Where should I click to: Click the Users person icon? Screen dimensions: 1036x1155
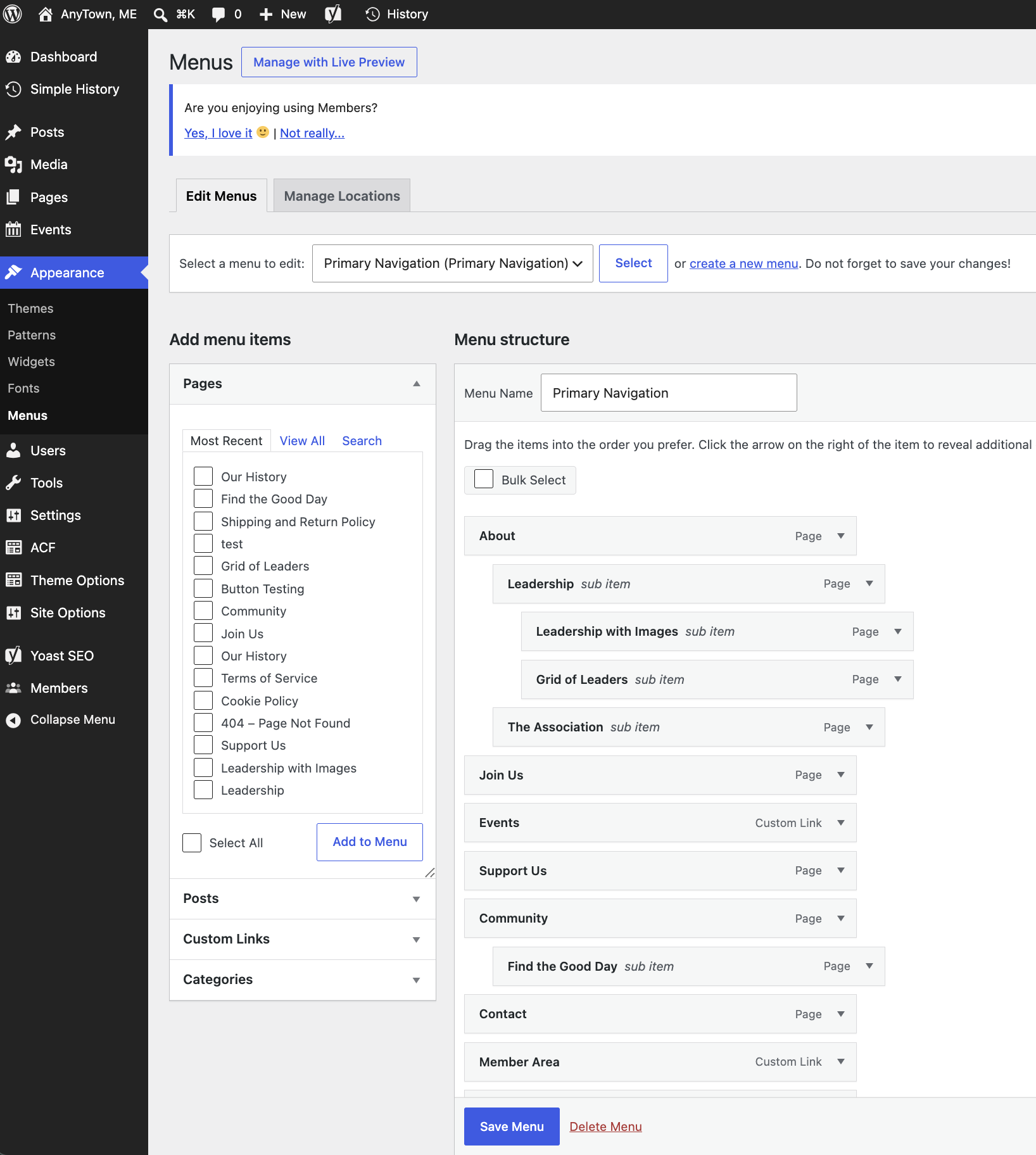pyautogui.click(x=13, y=451)
